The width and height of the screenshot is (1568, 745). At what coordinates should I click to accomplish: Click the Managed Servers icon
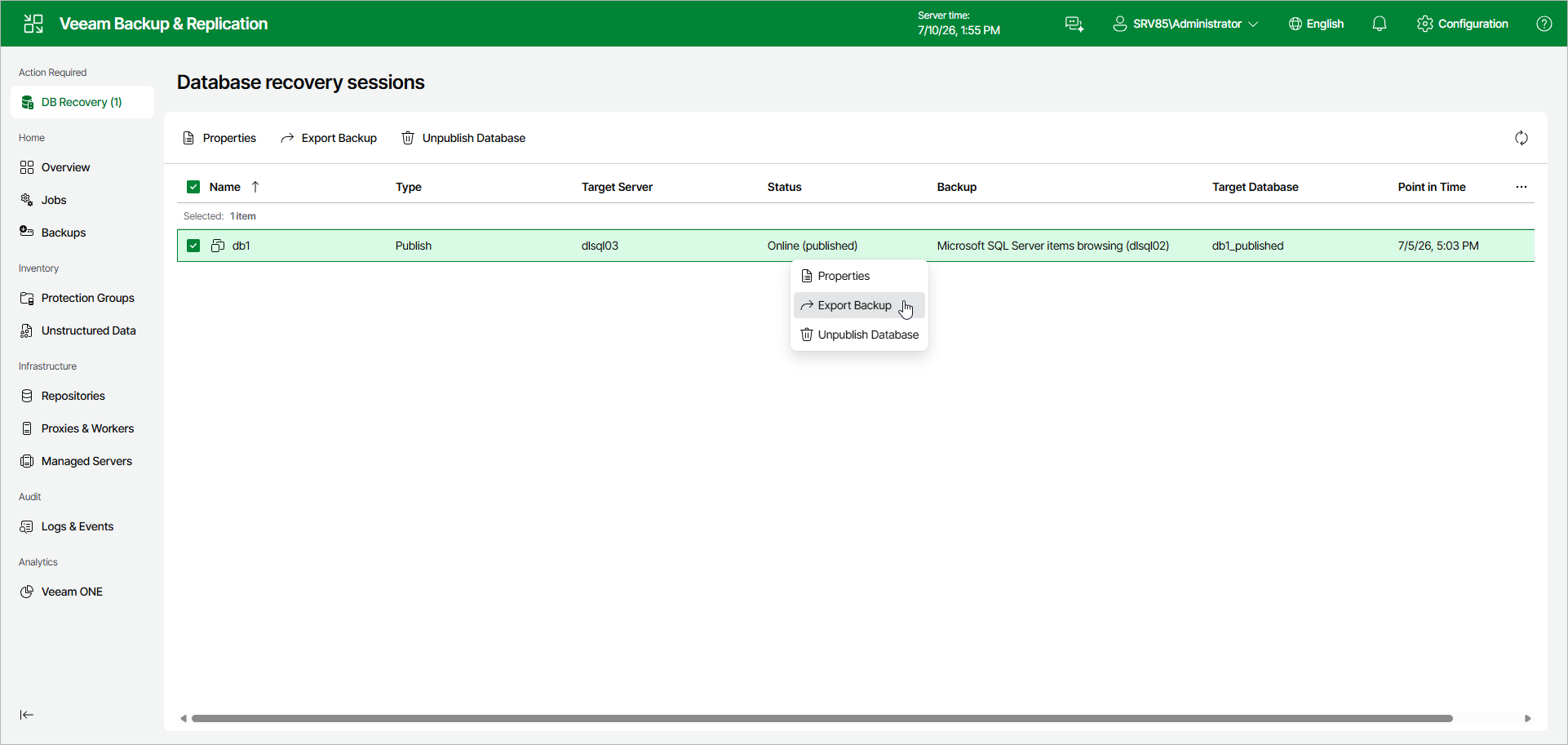point(27,461)
